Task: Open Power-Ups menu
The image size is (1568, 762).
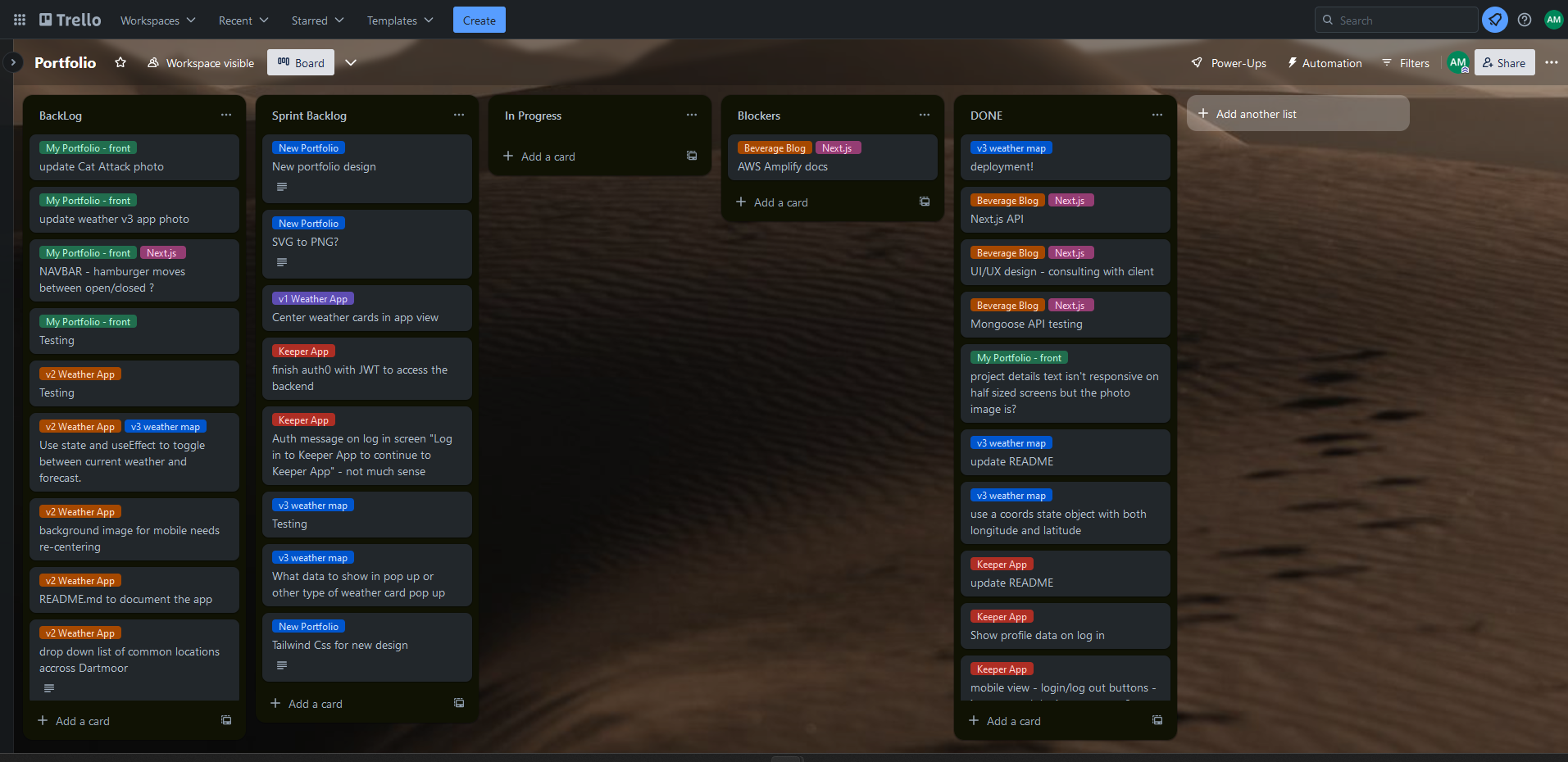Action: tap(1229, 62)
